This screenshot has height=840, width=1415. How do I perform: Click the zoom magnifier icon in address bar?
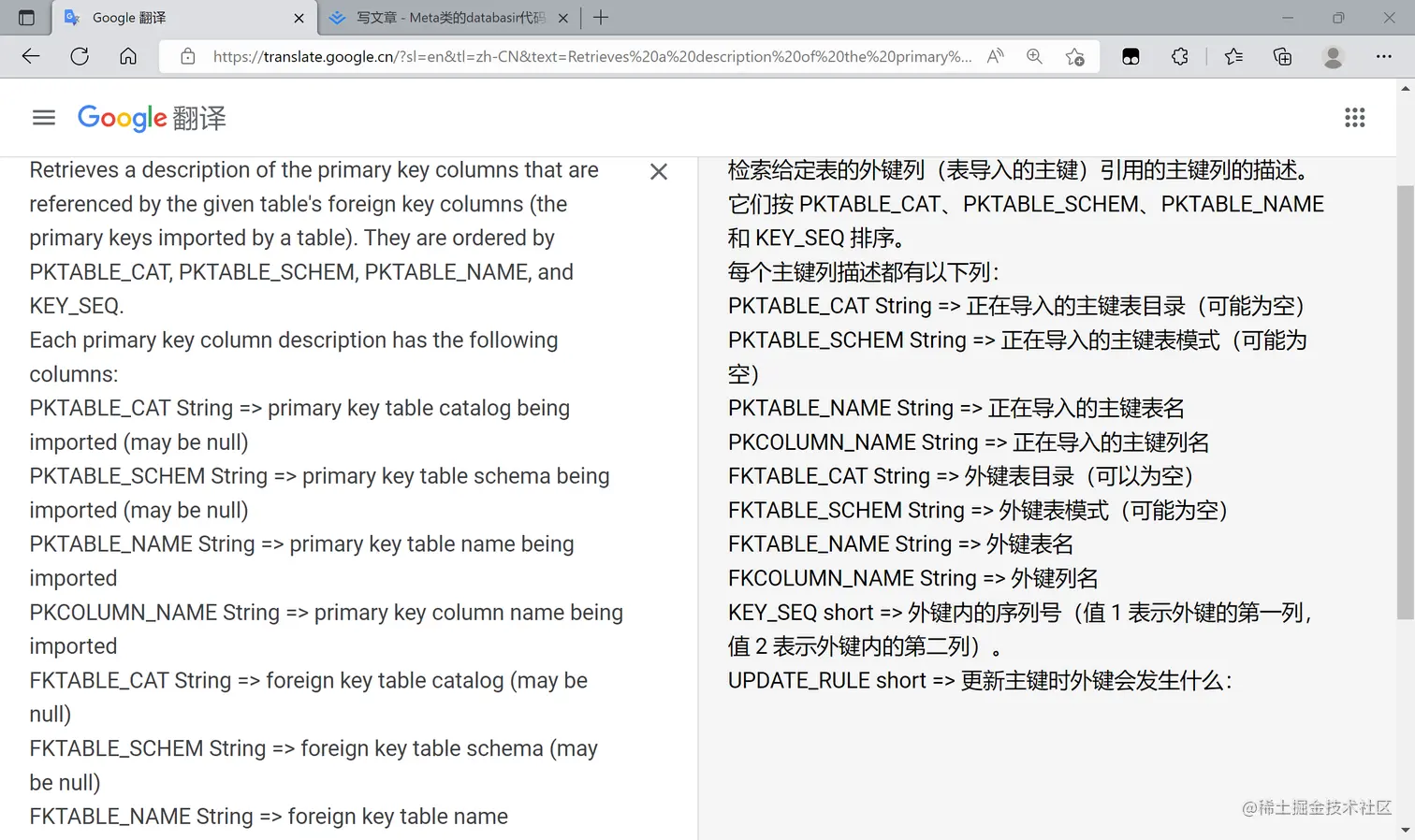tap(1034, 56)
